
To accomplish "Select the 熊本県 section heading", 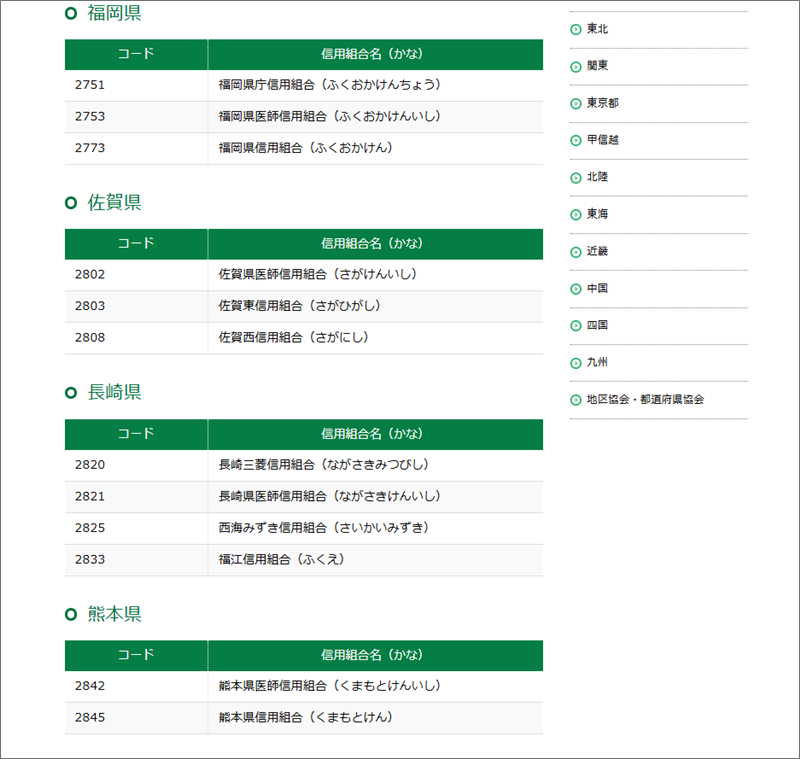I will pyautogui.click(x=114, y=614).
